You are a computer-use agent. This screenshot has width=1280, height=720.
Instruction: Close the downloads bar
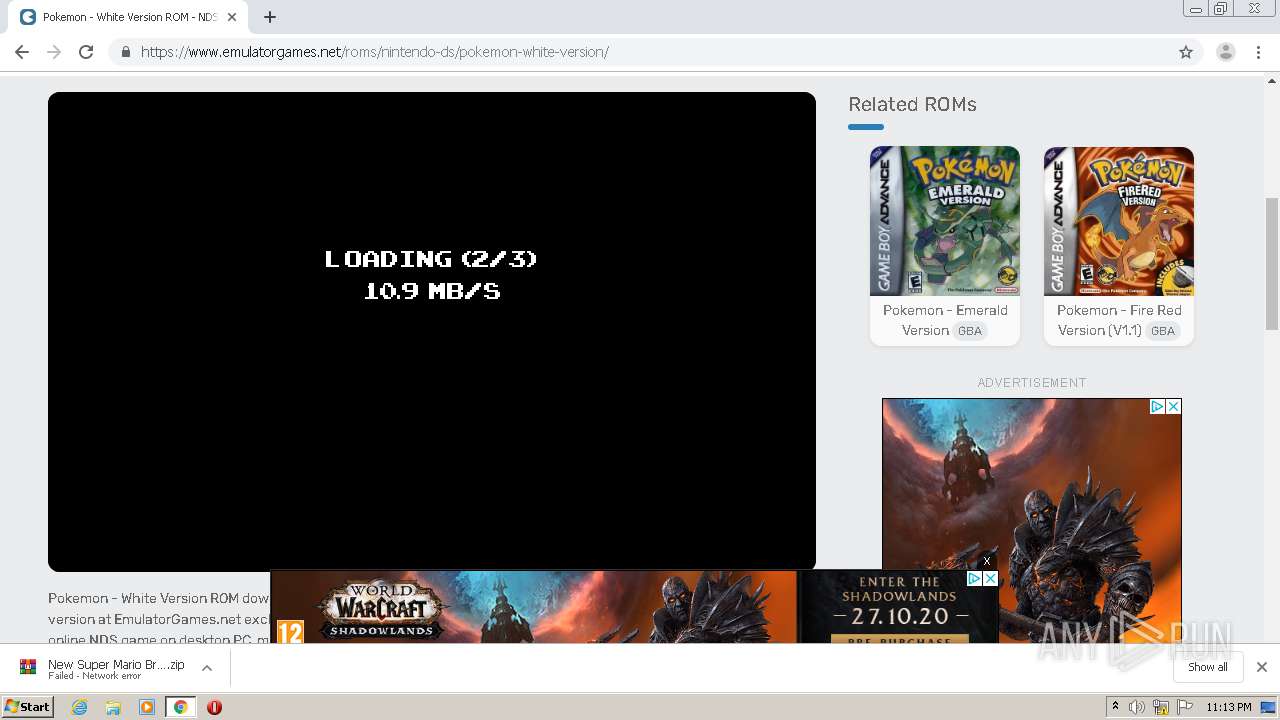click(1261, 667)
